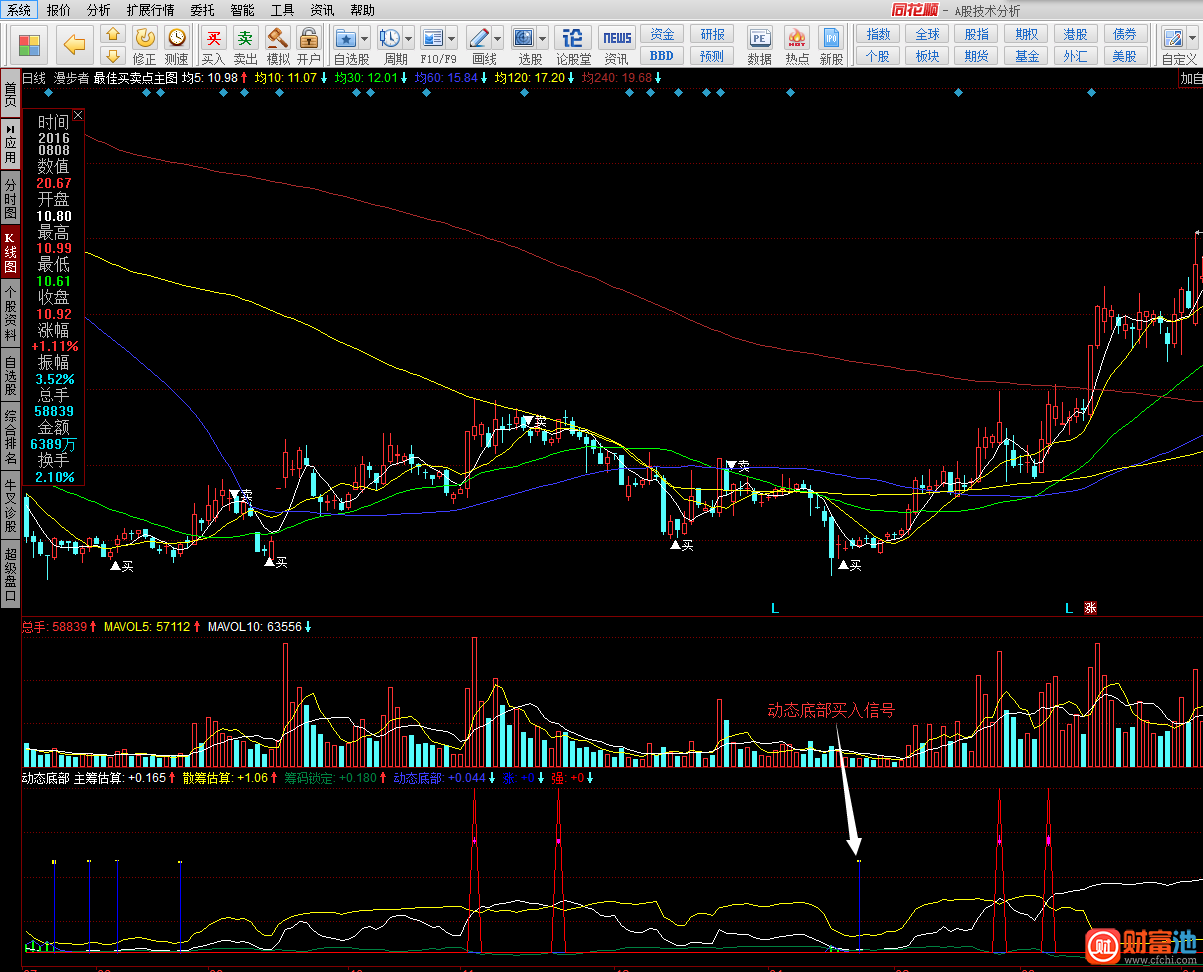Click the 港股 Hong Kong stocks button
Screen dimensions: 1203x972
click(x=1076, y=35)
